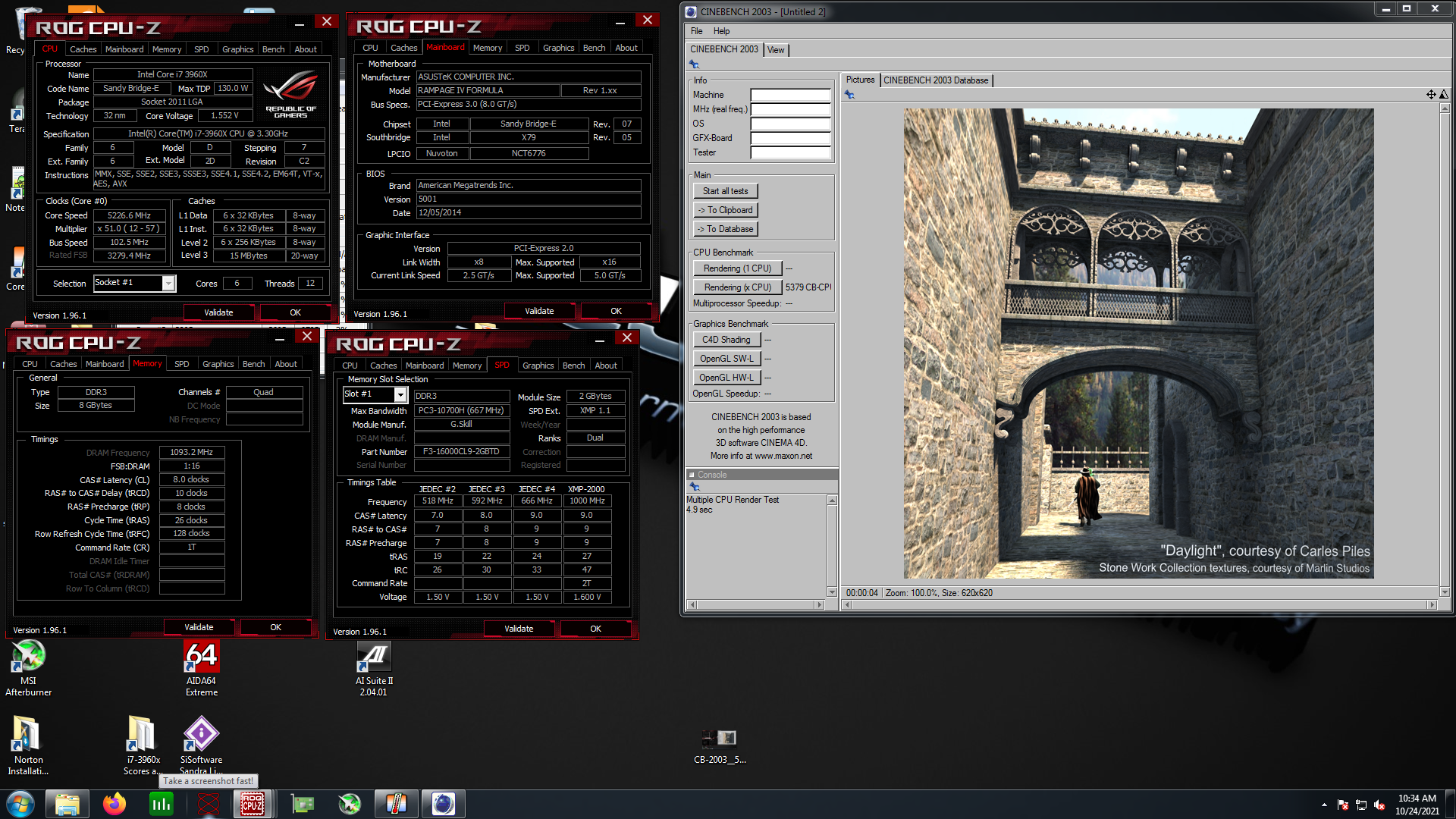Run Rendering (x CPU) benchmark
Screen dimensions: 1456x819
click(x=737, y=287)
